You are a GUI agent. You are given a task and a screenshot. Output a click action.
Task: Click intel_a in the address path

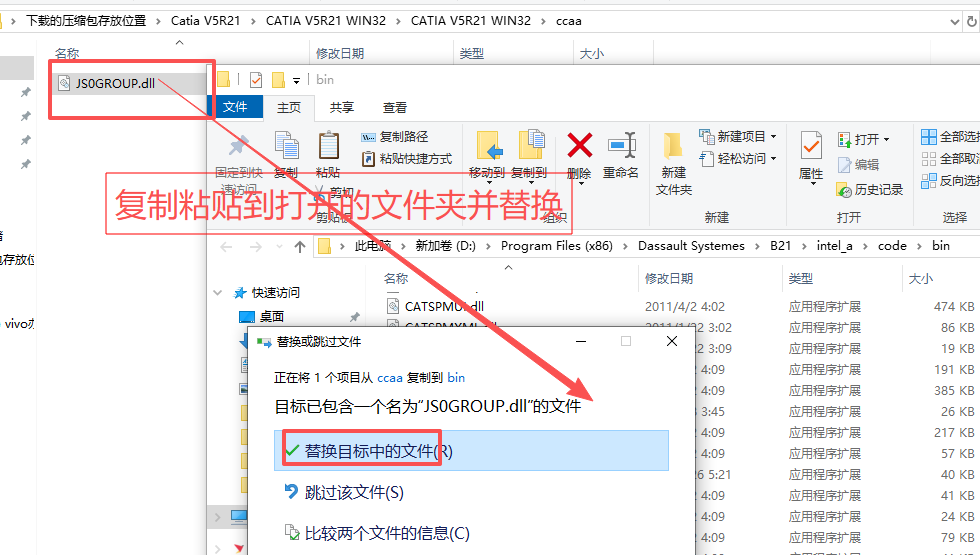tap(834, 246)
